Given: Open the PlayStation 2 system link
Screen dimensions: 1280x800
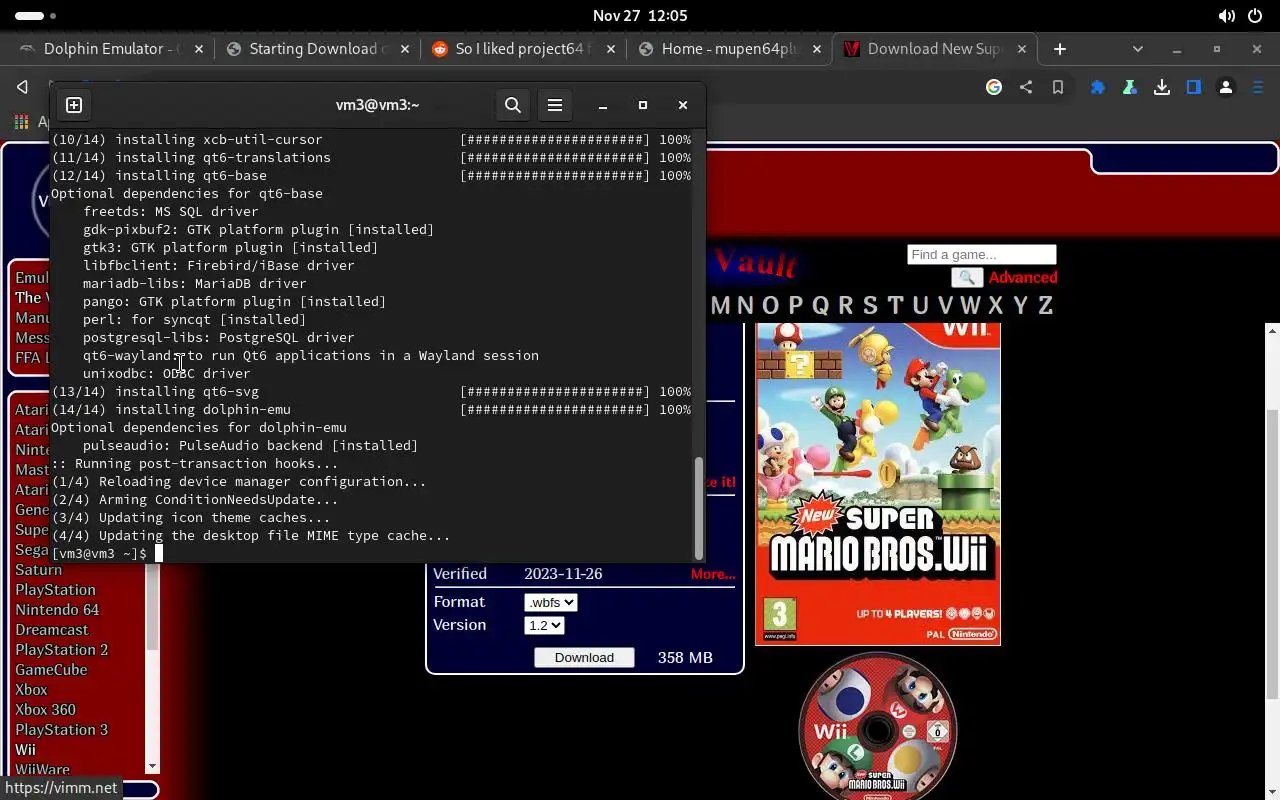Looking at the screenshot, I should (x=62, y=650).
